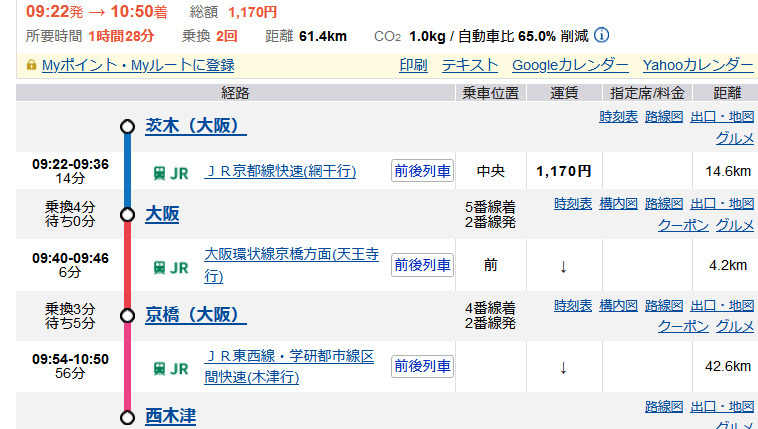758x429 pixels.
Task: Open ＪＲ京都線快速(網干行) line link
Action: click(x=280, y=171)
